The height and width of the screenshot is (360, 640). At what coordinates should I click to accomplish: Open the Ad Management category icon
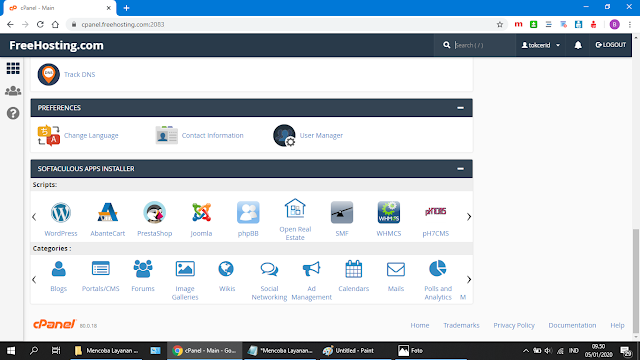point(311,269)
